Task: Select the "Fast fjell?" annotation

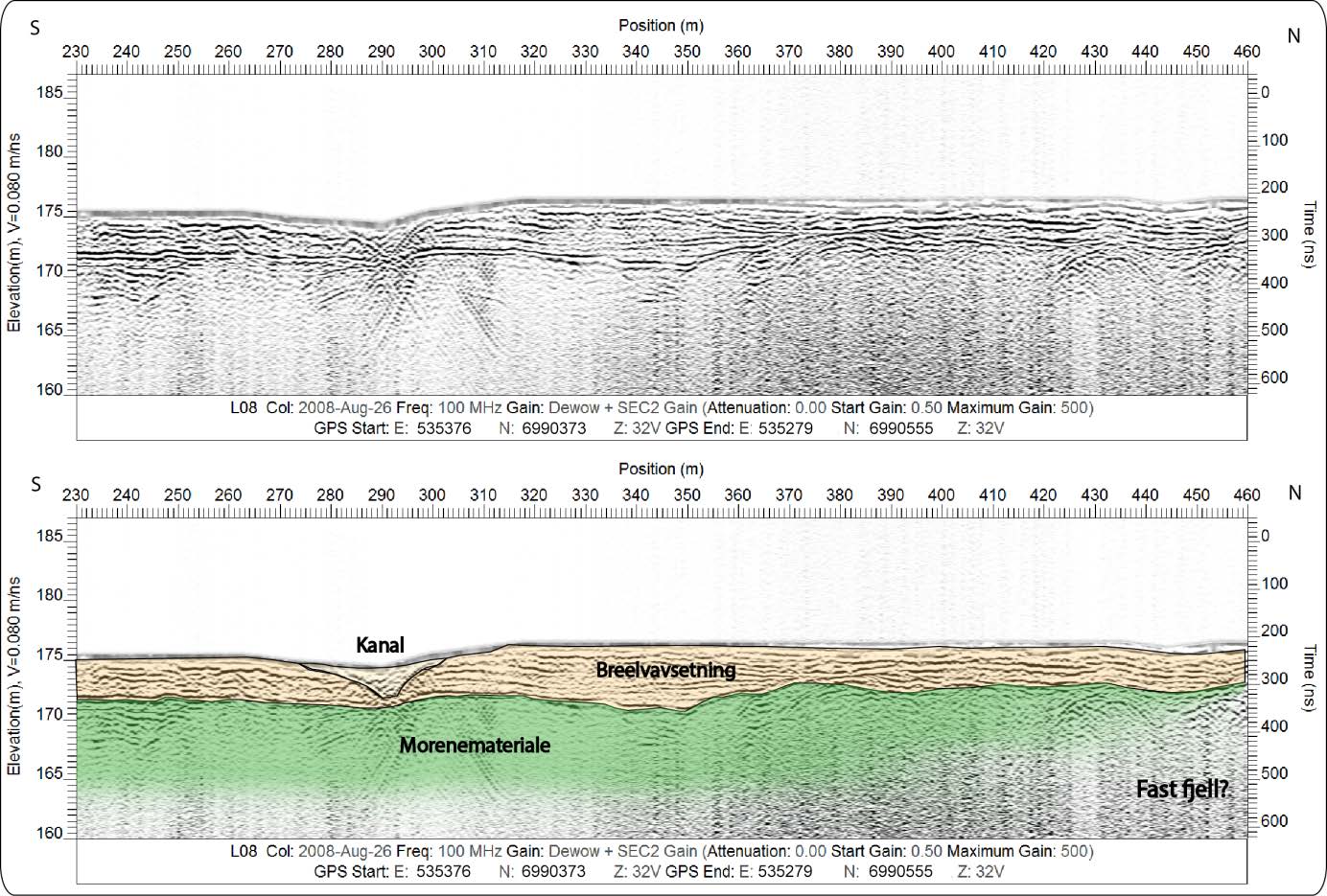Action: (1182, 790)
